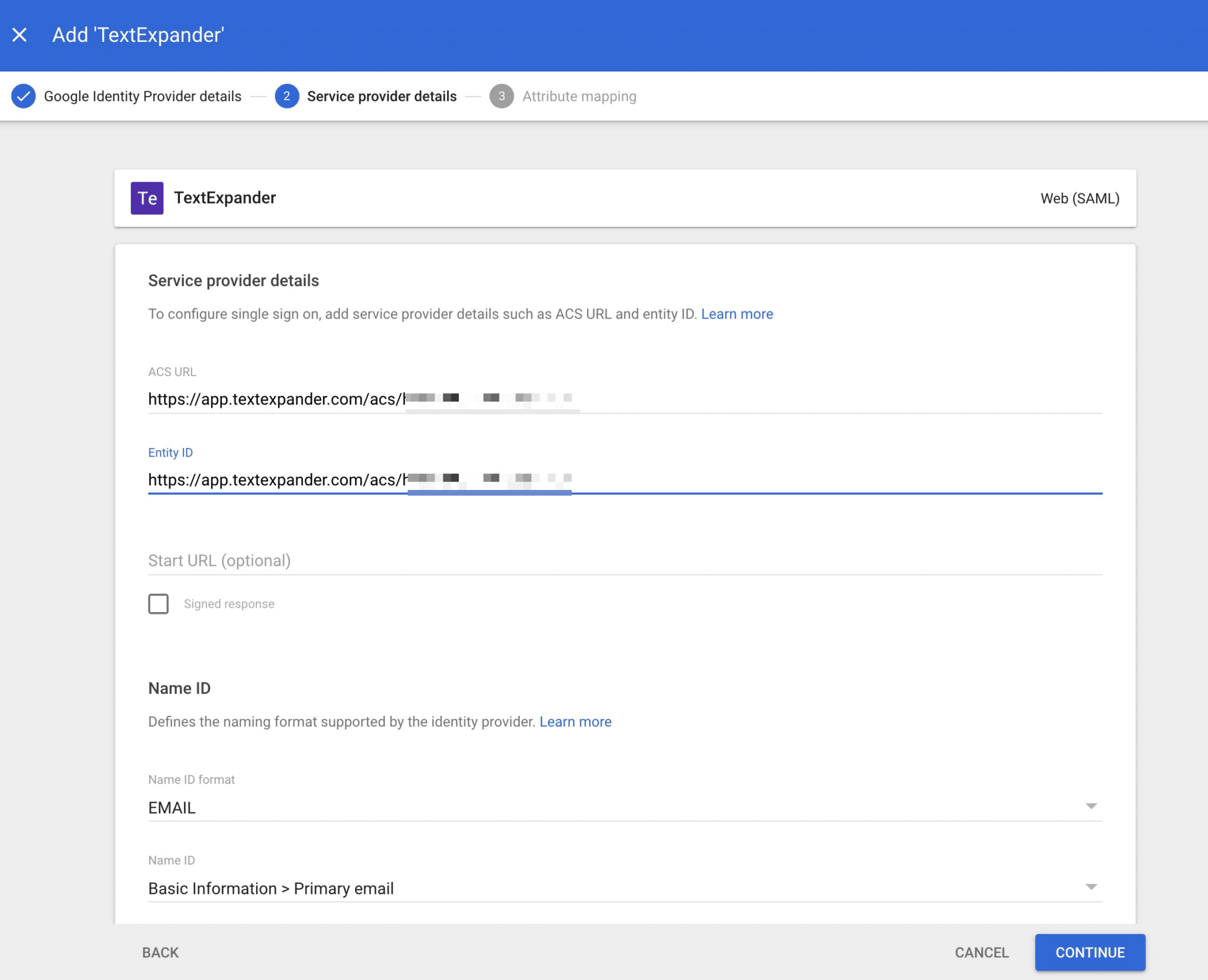Focus the Entity ID input field
The width and height of the screenshot is (1208, 980).
pyautogui.click(x=625, y=480)
